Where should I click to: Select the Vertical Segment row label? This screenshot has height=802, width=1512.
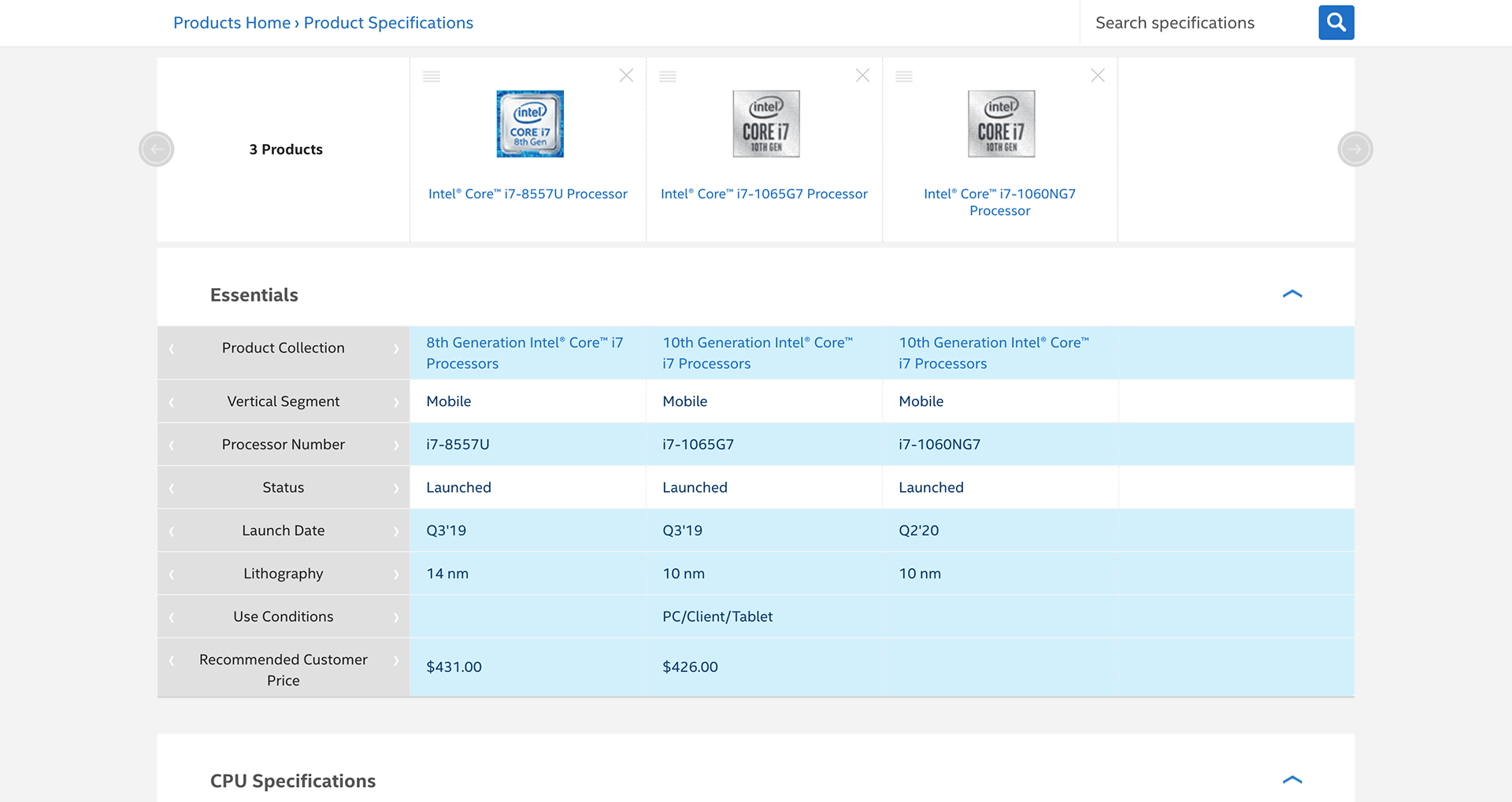point(283,401)
